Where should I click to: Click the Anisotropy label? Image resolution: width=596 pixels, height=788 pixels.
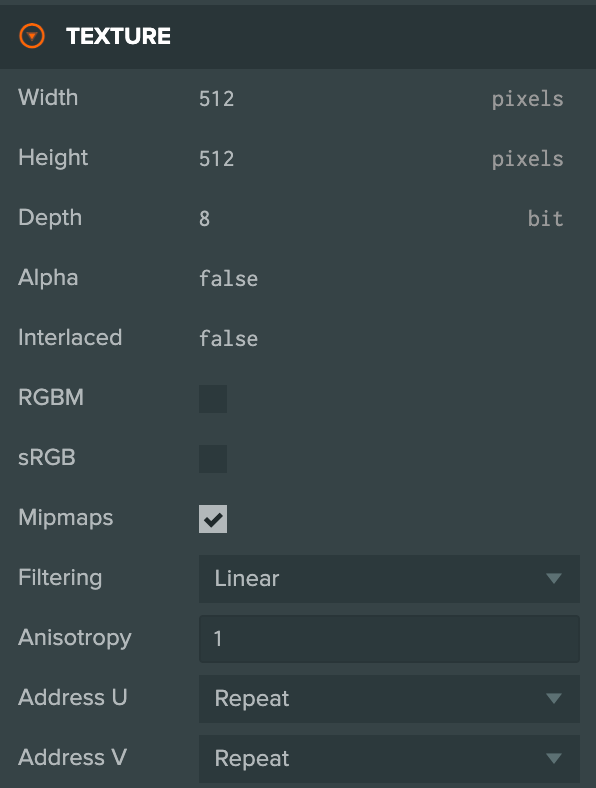75,638
